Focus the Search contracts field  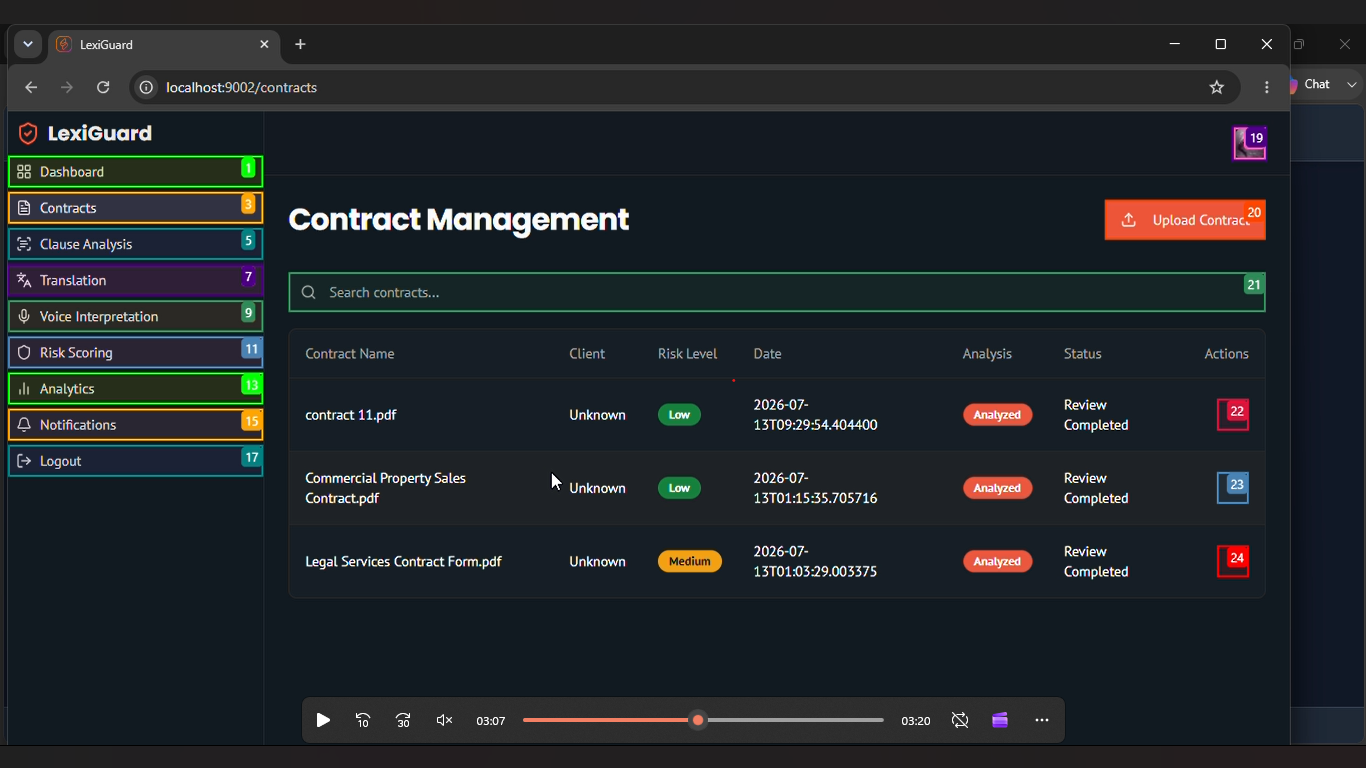[x=777, y=292]
